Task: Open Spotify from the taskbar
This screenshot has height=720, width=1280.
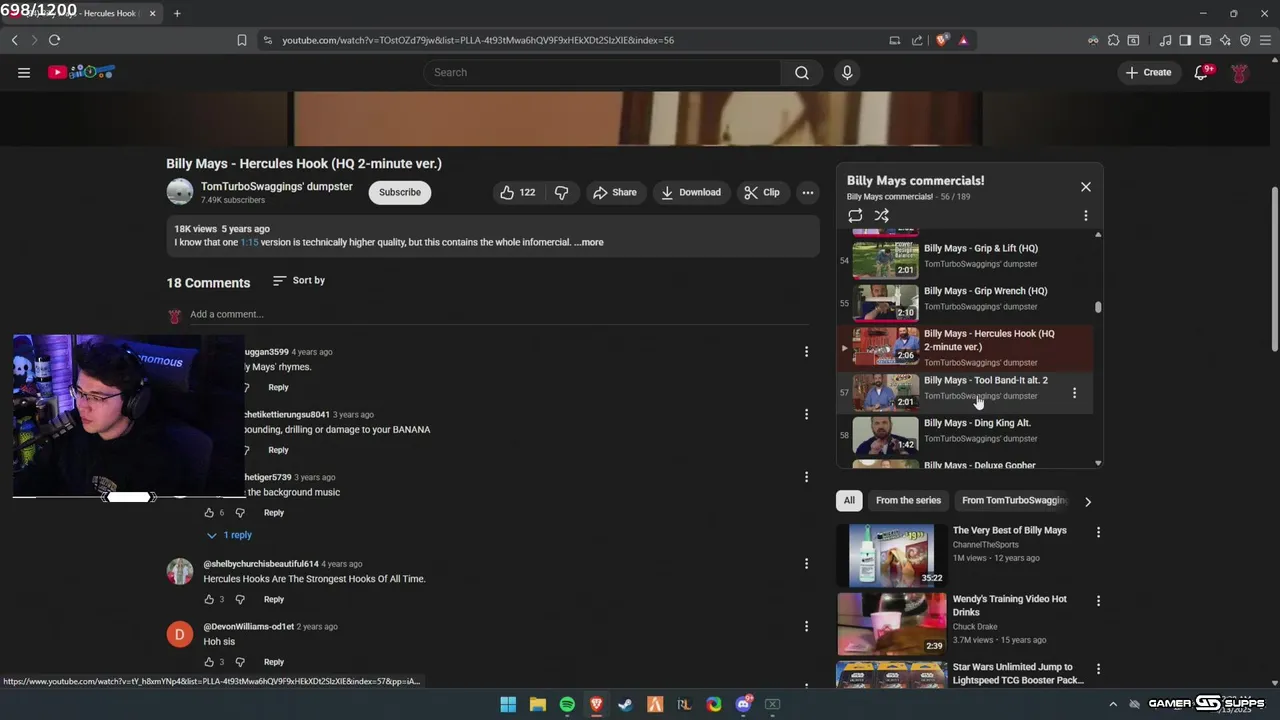Action: pos(567,704)
